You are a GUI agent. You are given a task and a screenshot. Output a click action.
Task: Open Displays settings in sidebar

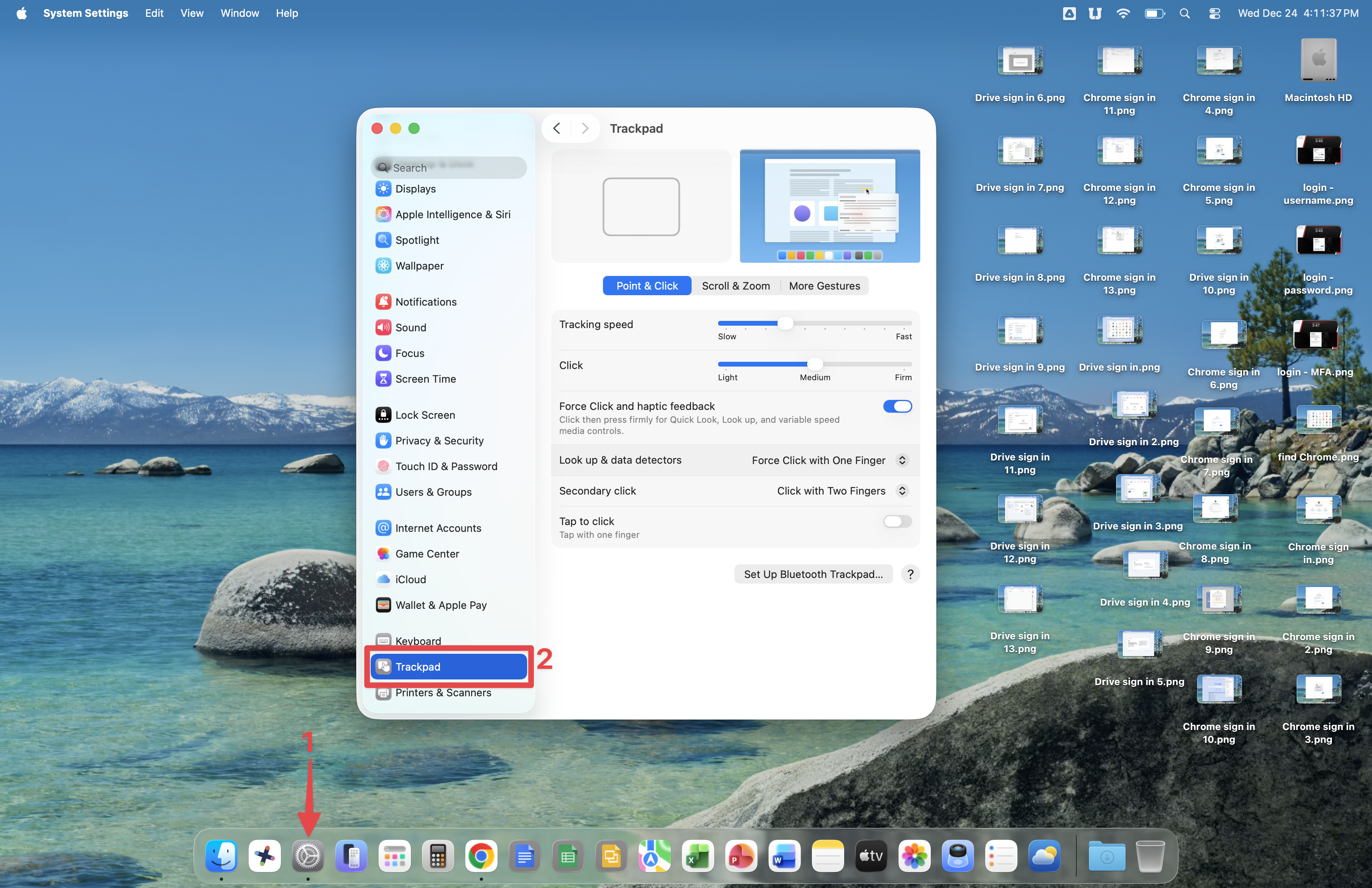[415, 189]
